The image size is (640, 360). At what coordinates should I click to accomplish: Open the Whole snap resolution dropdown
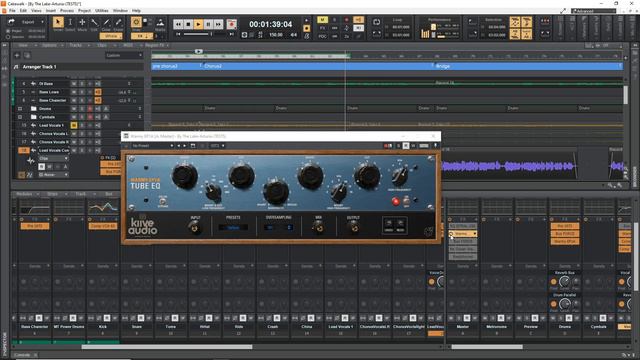pyautogui.click(x=111, y=36)
